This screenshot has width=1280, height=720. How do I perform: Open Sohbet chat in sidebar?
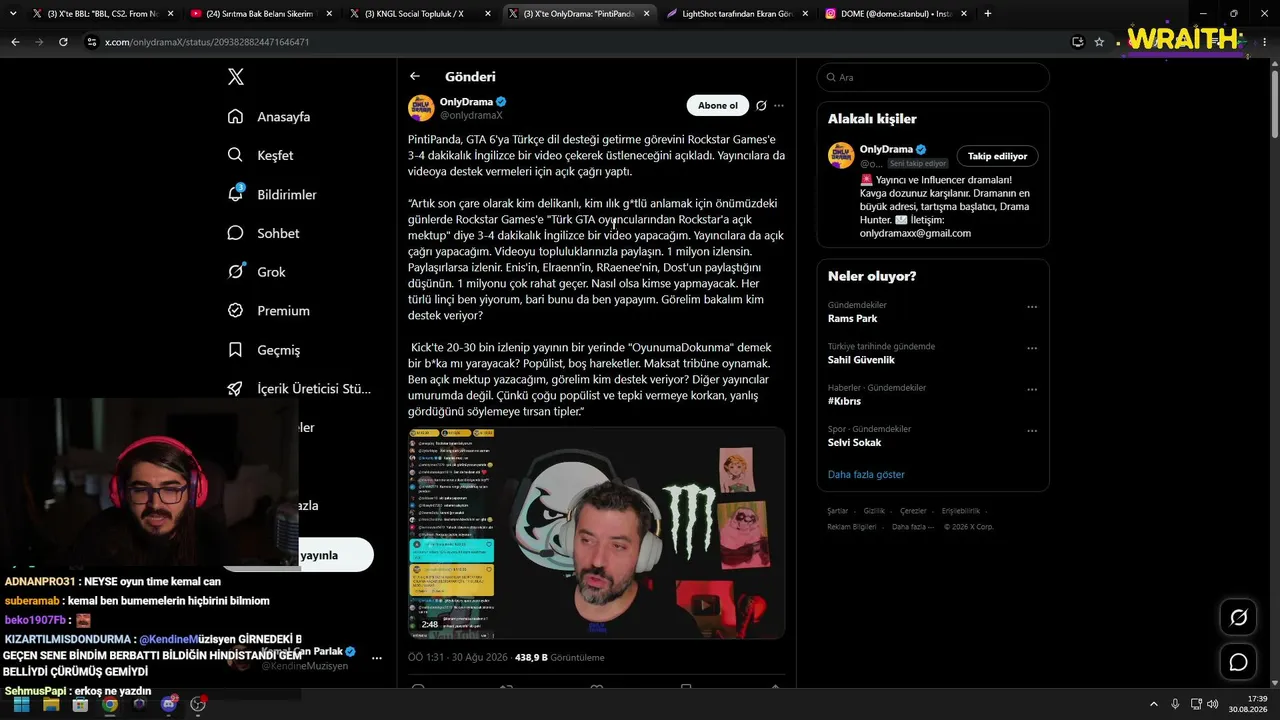click(x=264, y=233)
